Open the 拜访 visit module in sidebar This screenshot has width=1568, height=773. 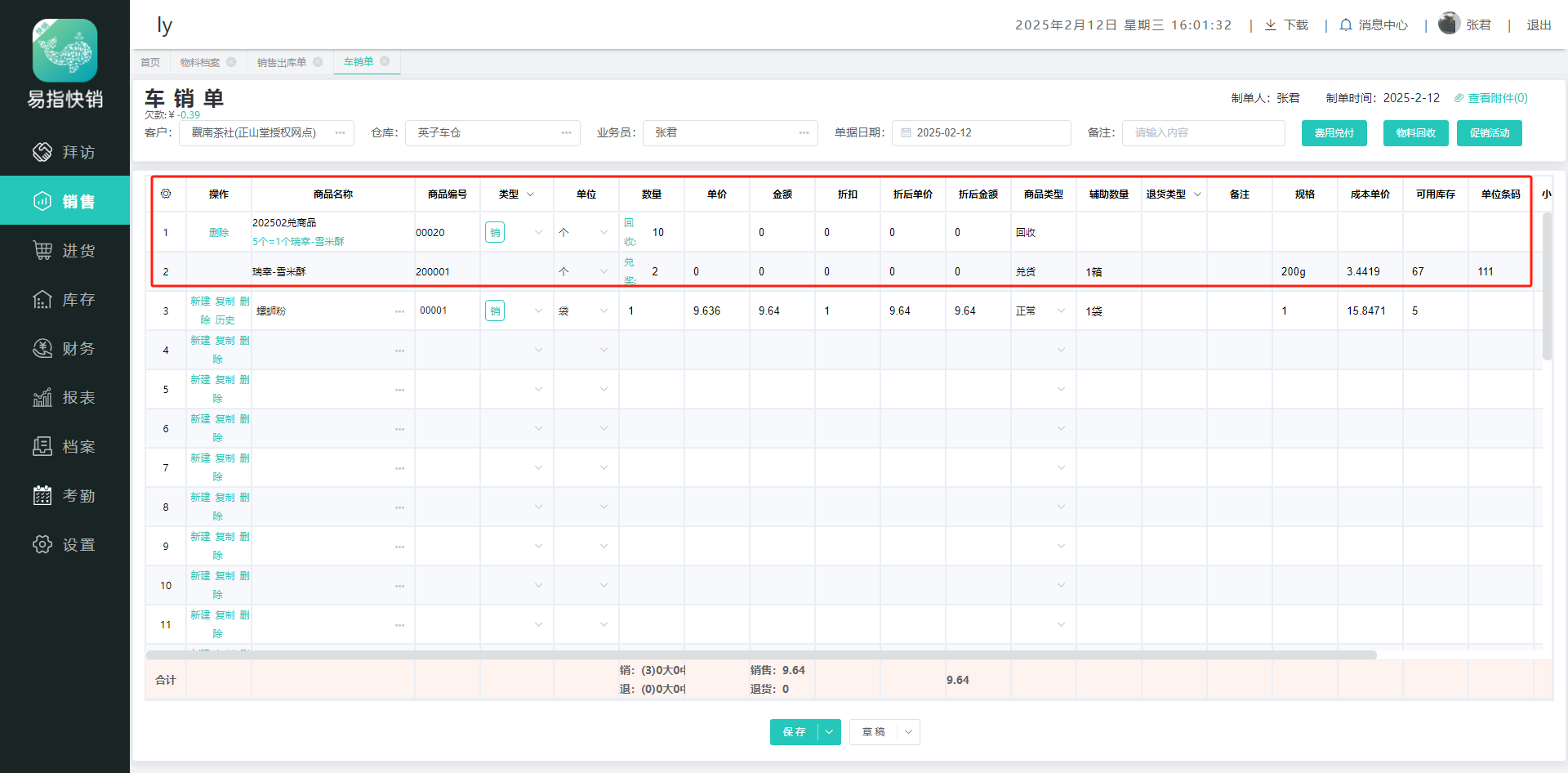point(65,152)
